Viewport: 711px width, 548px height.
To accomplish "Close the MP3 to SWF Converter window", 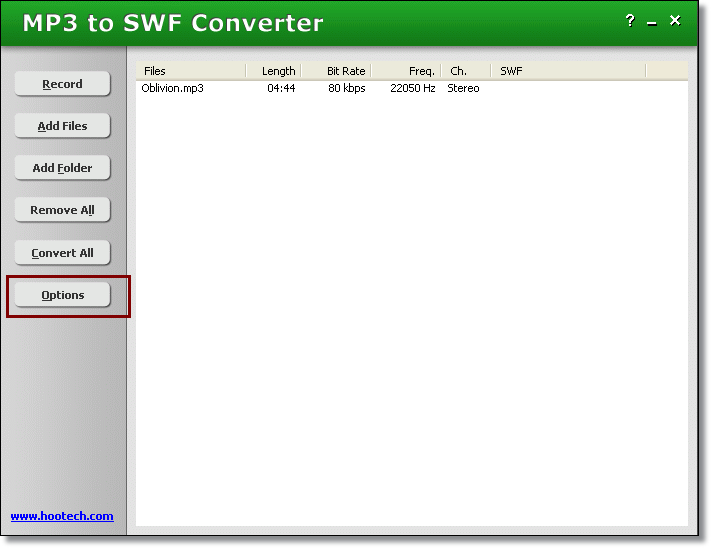I will pos(675,20).
